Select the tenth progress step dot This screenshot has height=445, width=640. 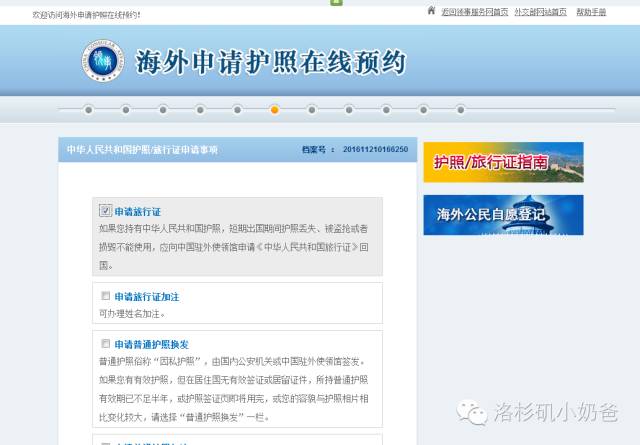(x=423, y=110)
